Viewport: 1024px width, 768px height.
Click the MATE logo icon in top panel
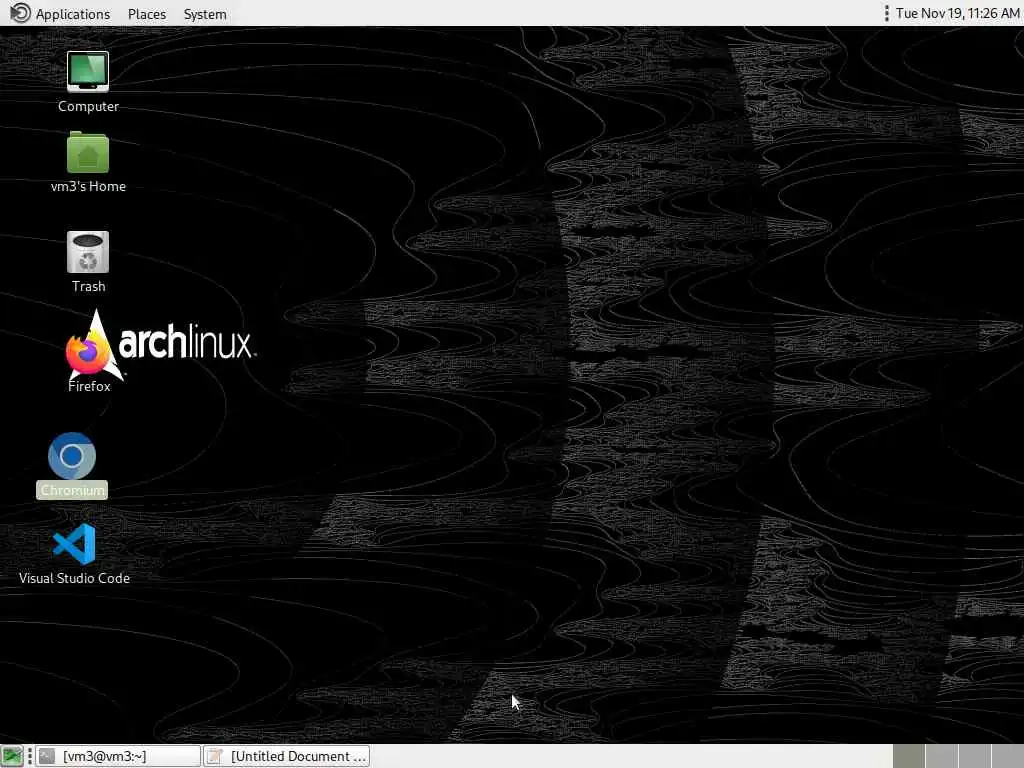pos(20,13)
